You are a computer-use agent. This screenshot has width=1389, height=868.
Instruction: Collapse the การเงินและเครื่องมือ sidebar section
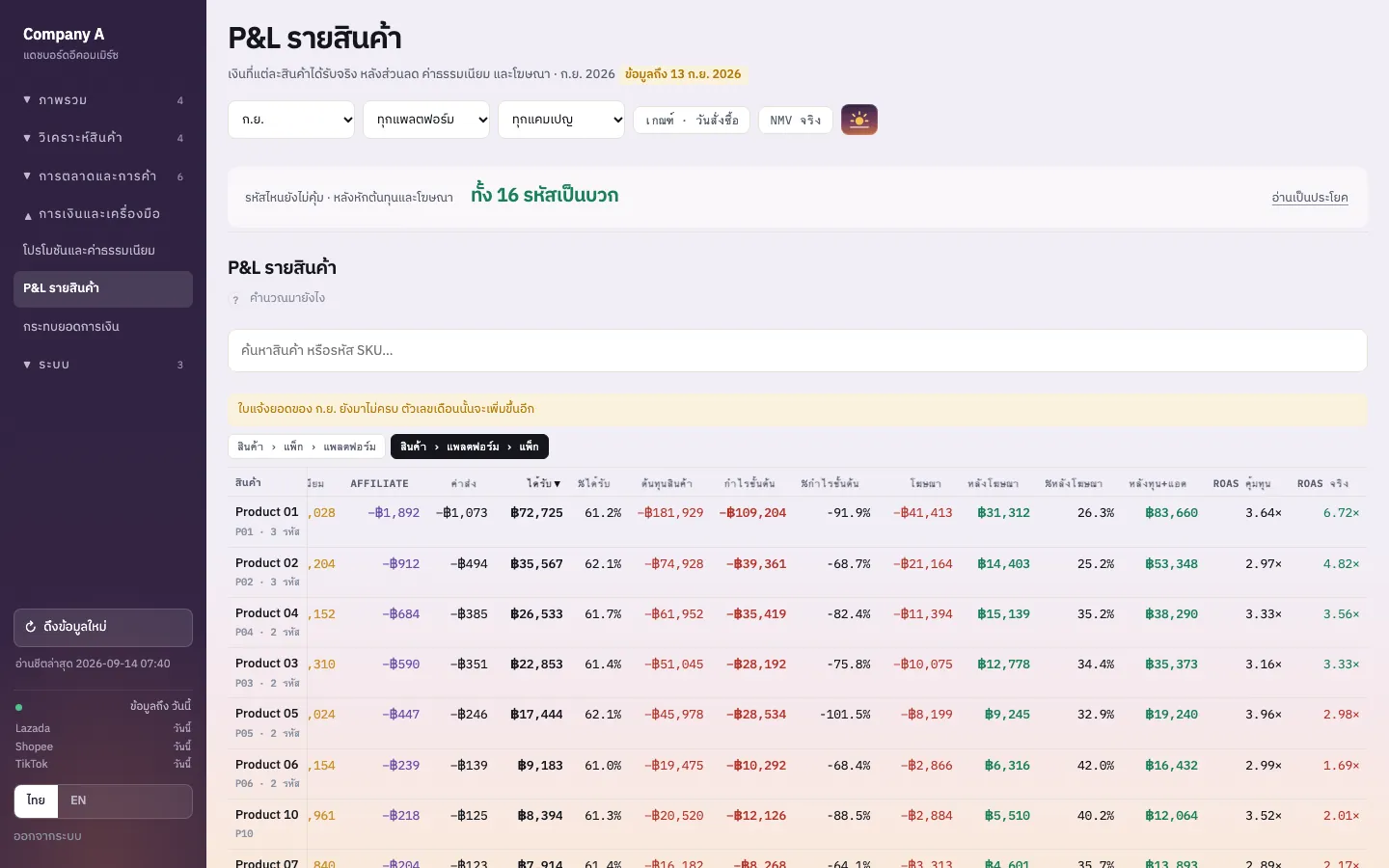103,214
